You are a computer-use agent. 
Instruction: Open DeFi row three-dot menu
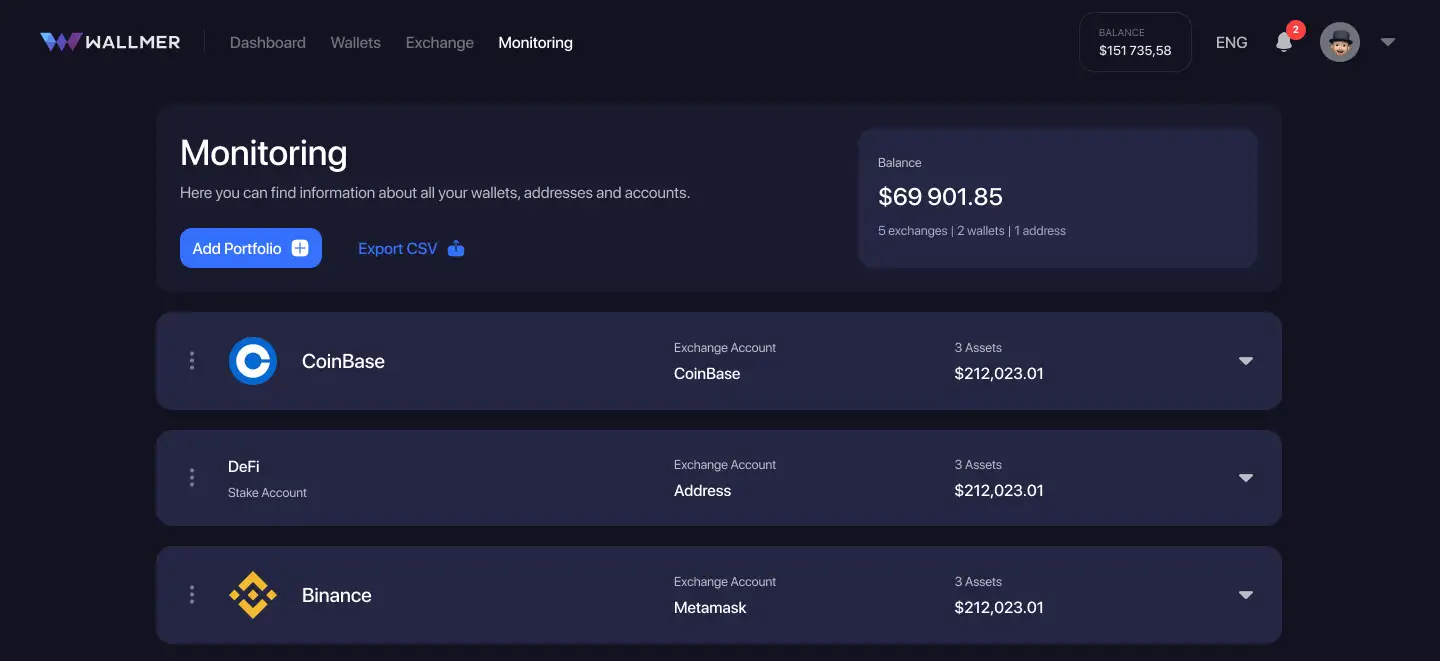coord(192,478)
